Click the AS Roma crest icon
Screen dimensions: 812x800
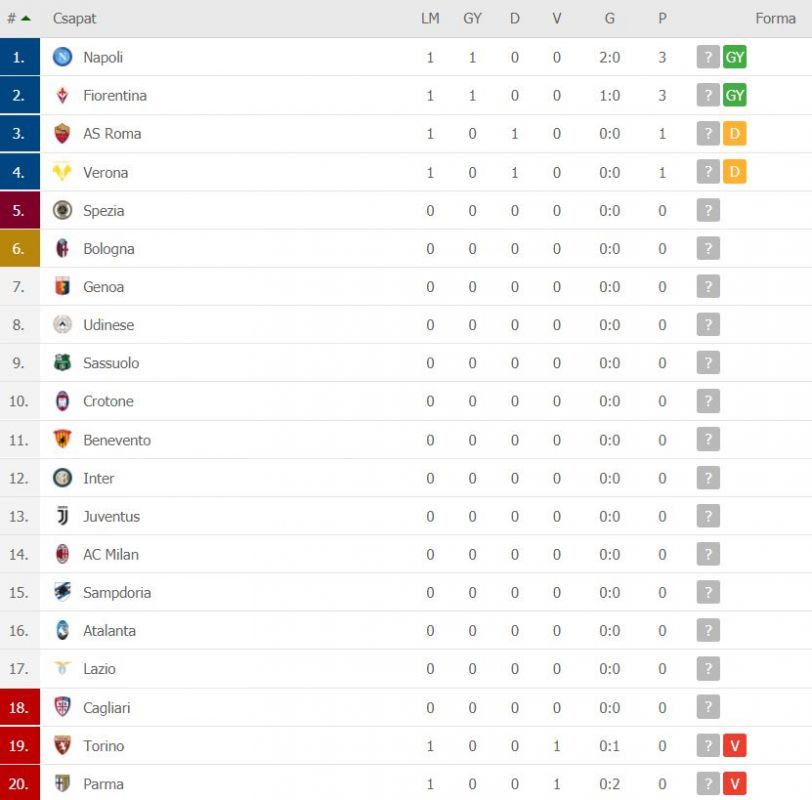click(x=63, y=134)
